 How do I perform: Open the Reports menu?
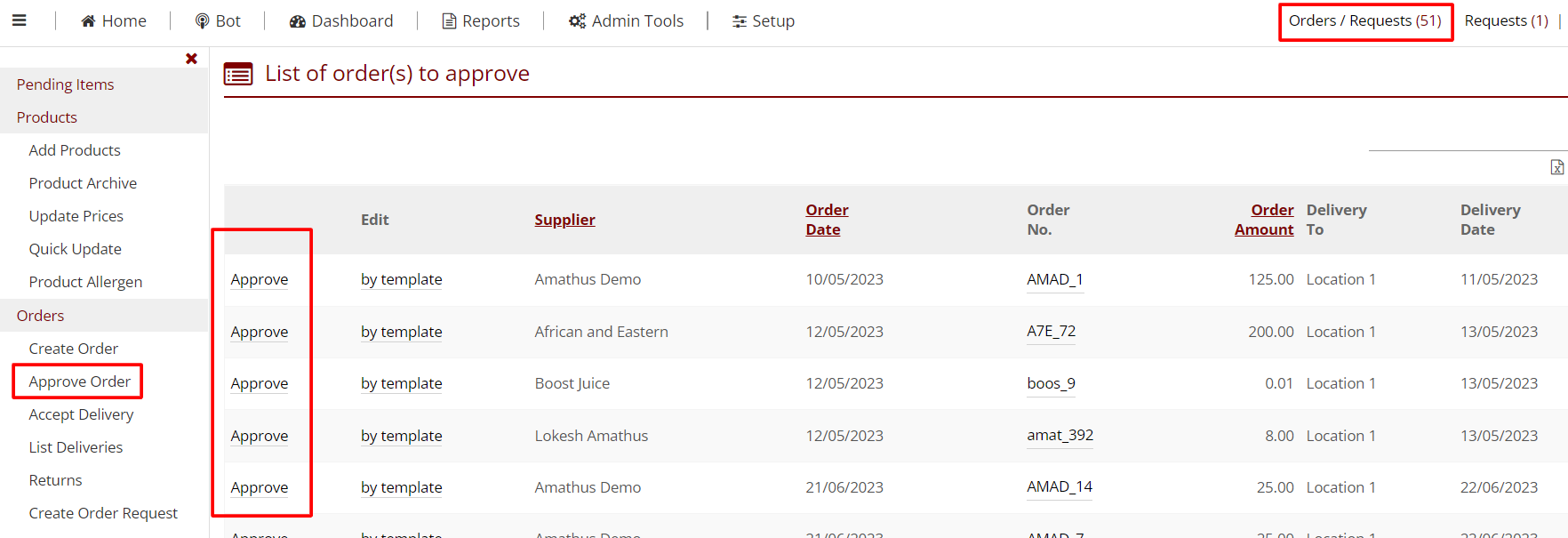click(481, 20)
